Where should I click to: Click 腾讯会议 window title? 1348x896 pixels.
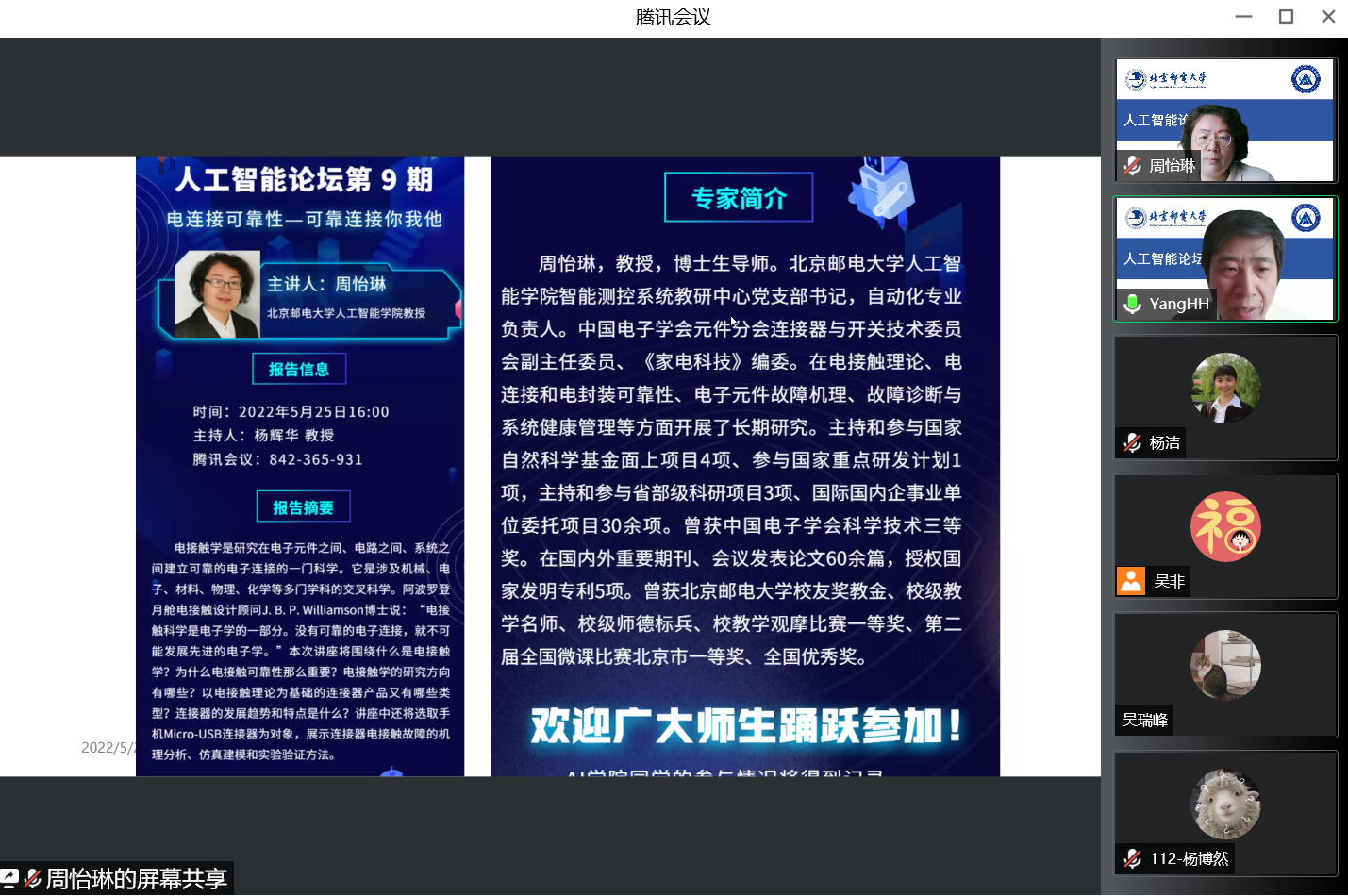pos(673,17)
